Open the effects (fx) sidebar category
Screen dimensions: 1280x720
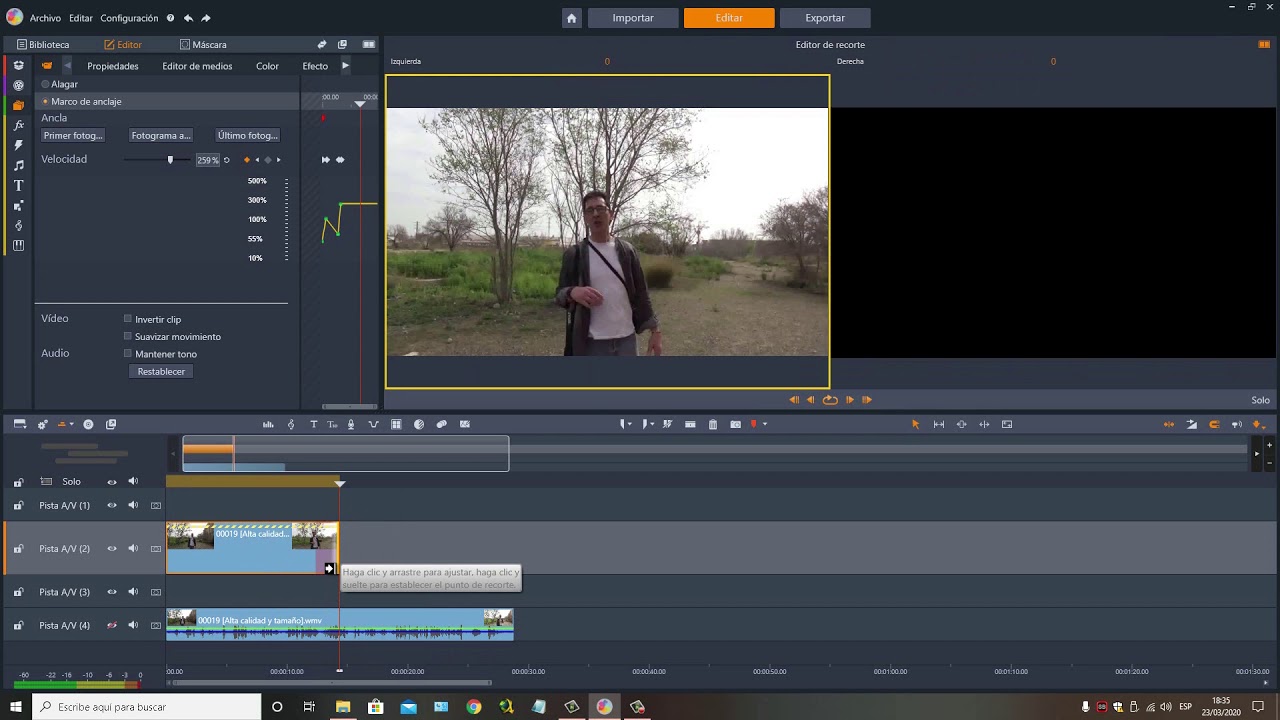18,125
